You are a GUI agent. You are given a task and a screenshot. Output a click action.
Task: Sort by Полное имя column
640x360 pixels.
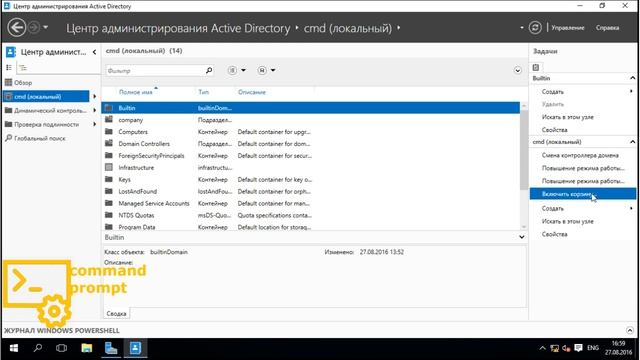pos(136,92)
